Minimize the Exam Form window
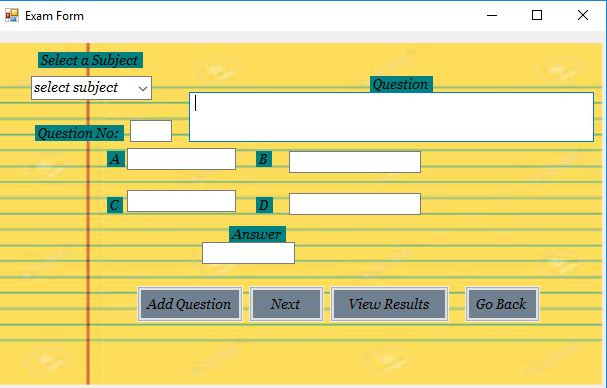Viewport: 607px width, 388px height. 492,15
